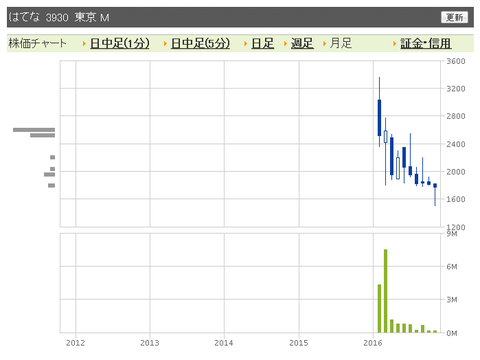Screen dimensions: 480x360
Task: Click the 3600 price axis label
Action: point(456,61)
